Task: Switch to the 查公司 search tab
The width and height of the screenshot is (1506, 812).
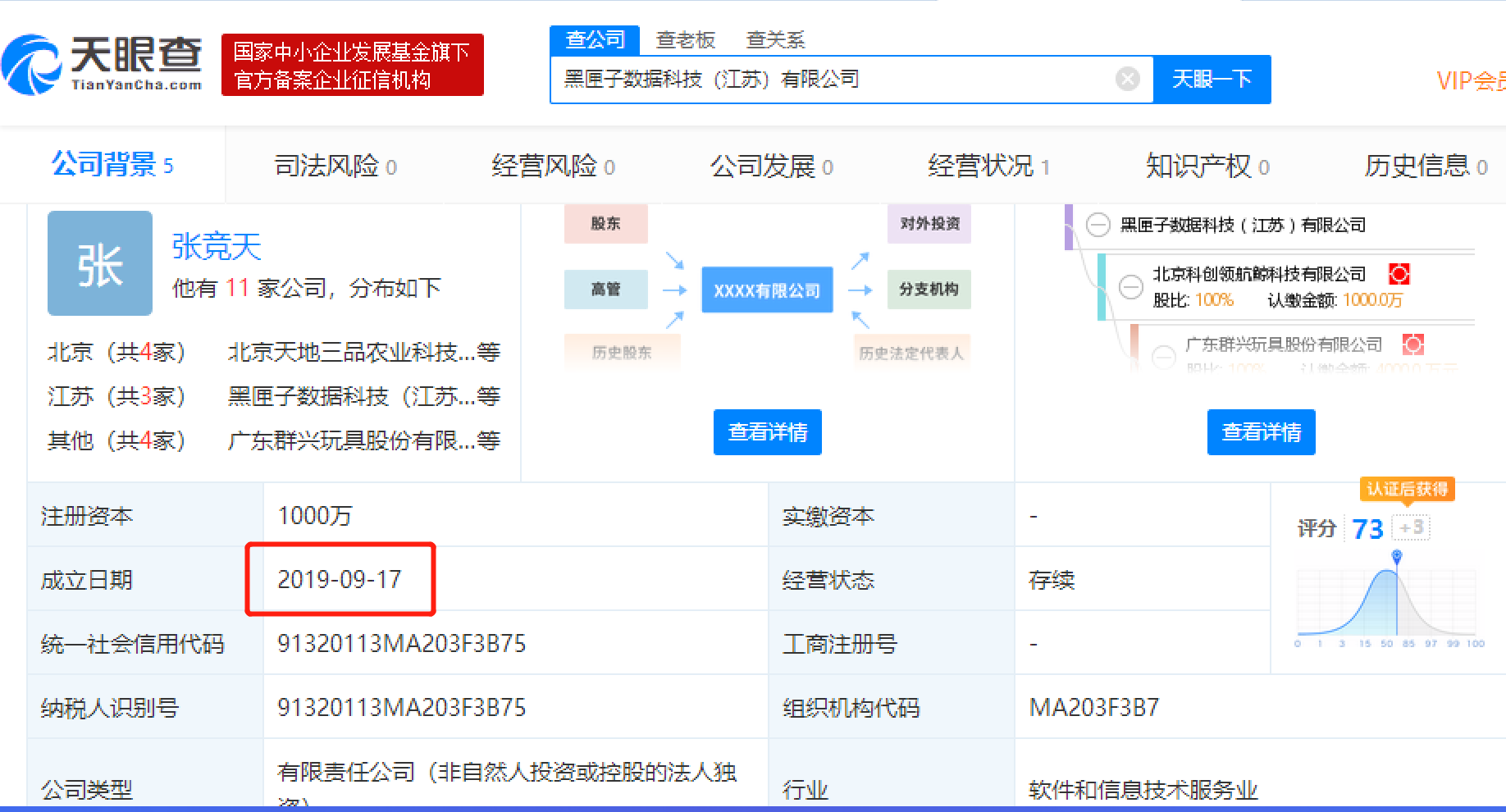Action: tap(596, 39)
